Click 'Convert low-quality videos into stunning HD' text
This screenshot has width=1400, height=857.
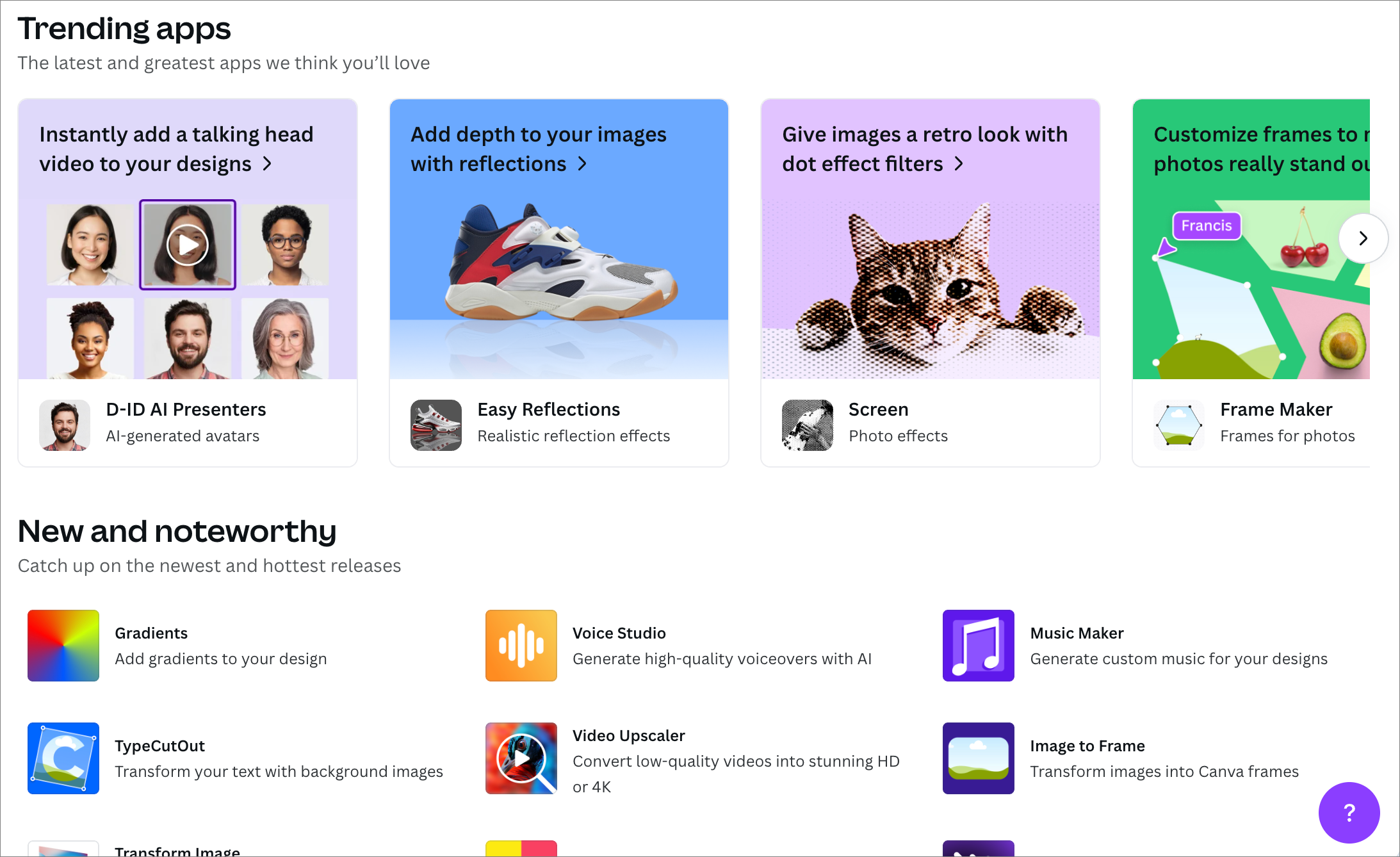736,762
